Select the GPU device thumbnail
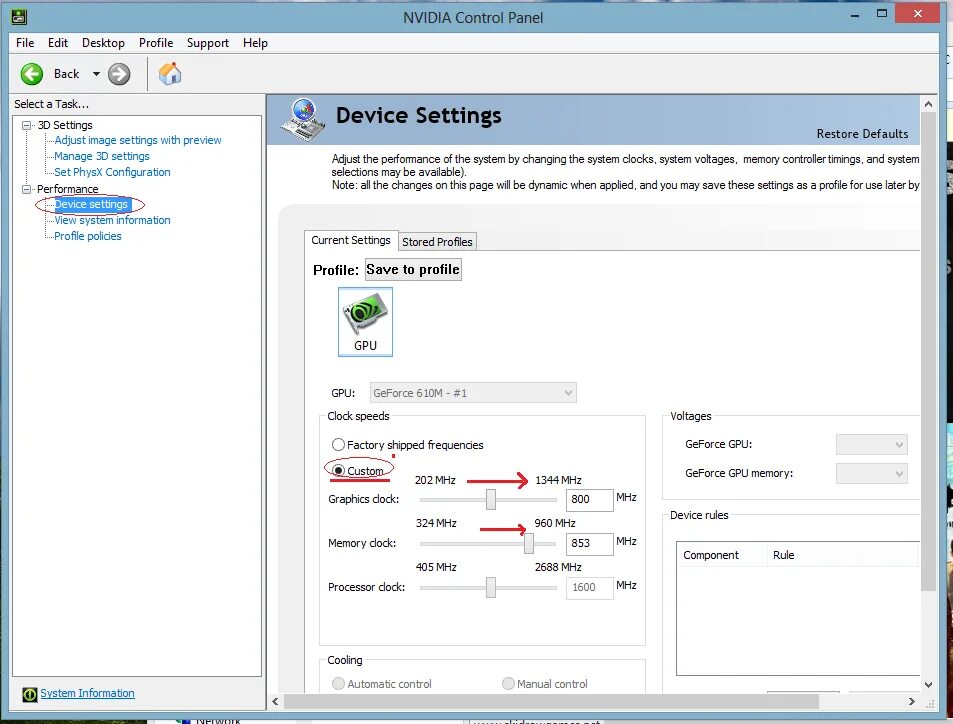 (365, 322)
